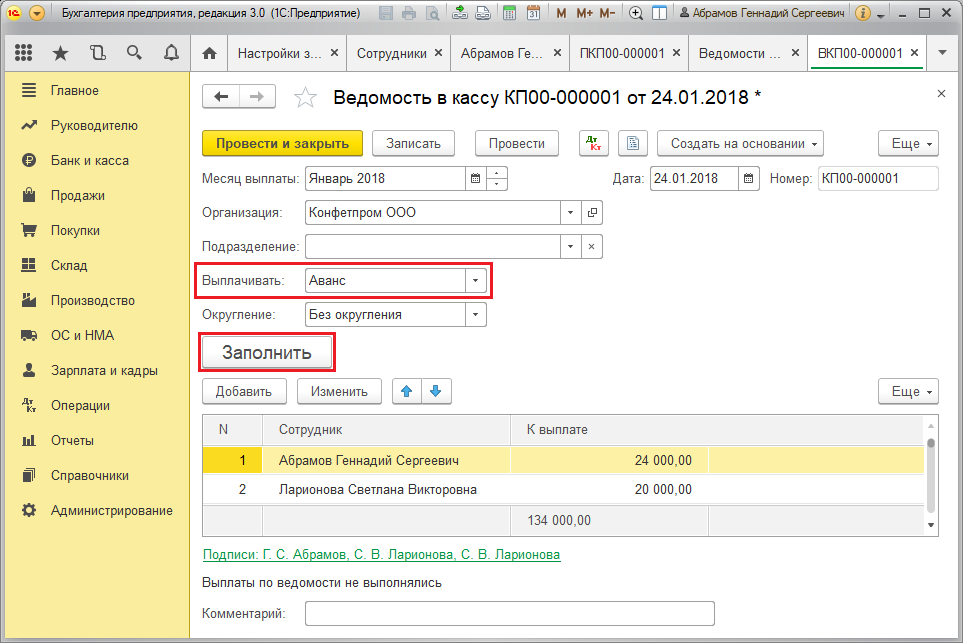
Task: Open the calendar icon in title bar
Action: [x=533, y=13]
